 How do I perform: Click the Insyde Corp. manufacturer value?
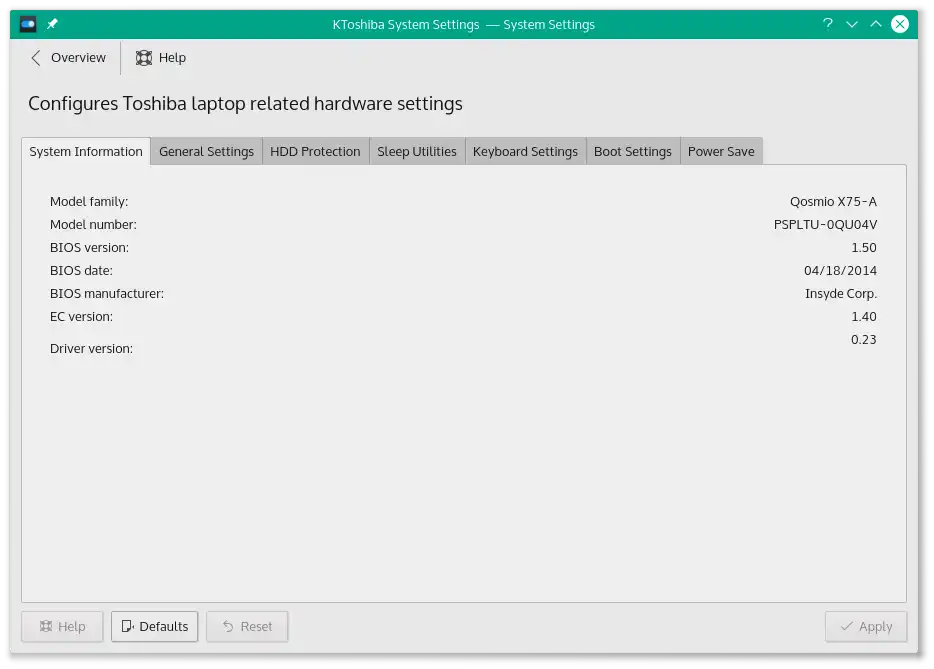click(840, 294)
